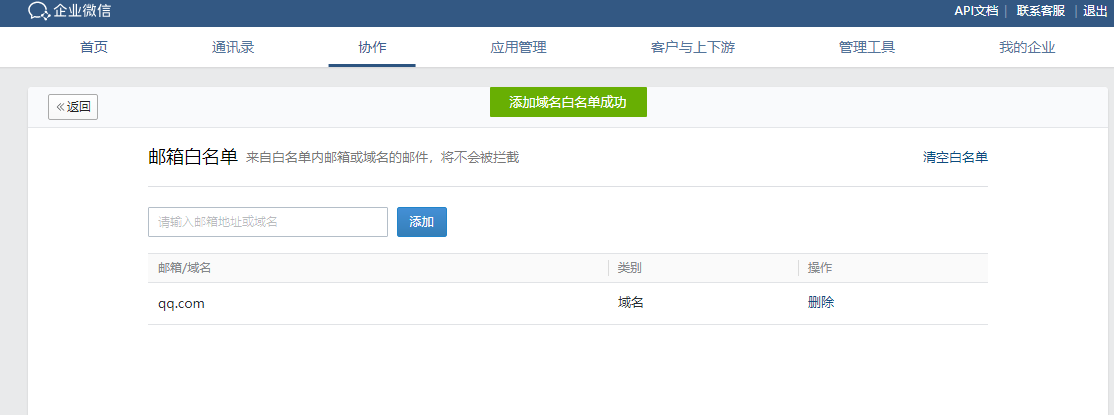Click 清空白名单 to clear the whitelist
Screen dimensions: 1114x415
[955, 157]
